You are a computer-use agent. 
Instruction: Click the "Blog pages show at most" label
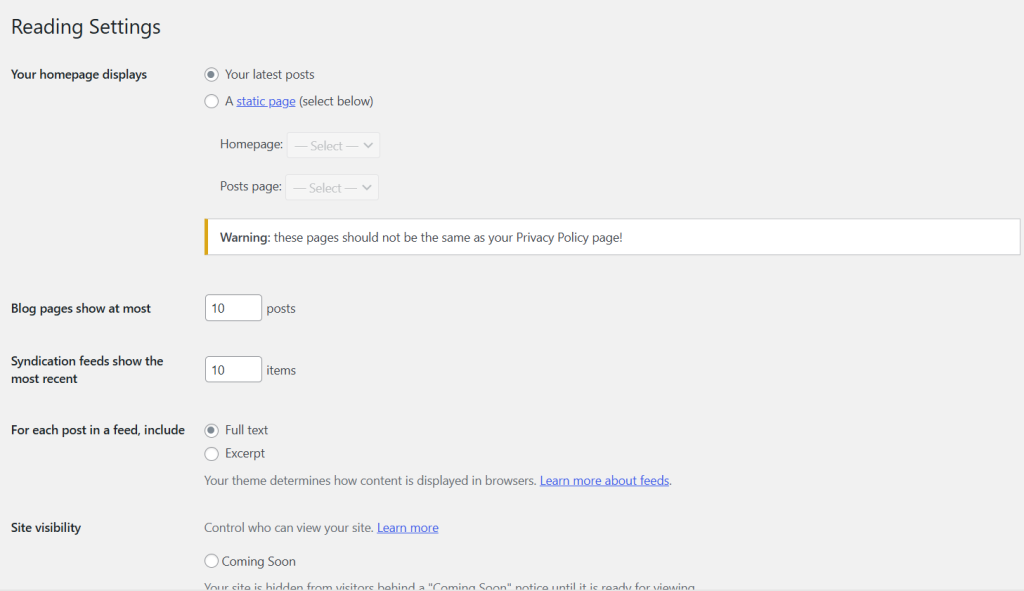point(81,308)
